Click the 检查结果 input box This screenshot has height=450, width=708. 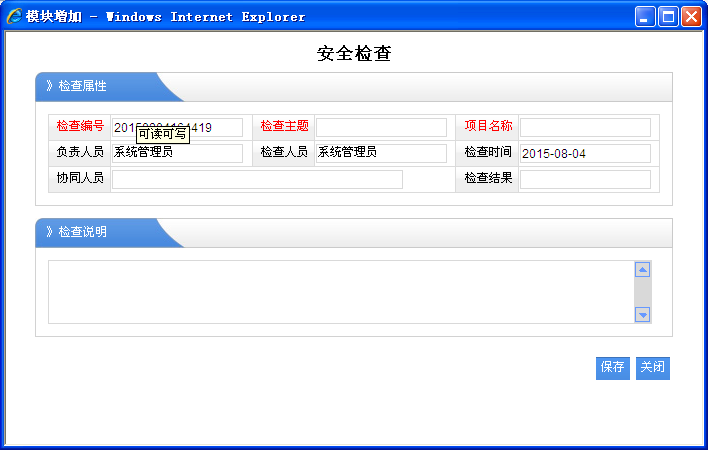(x=585, y=179)
